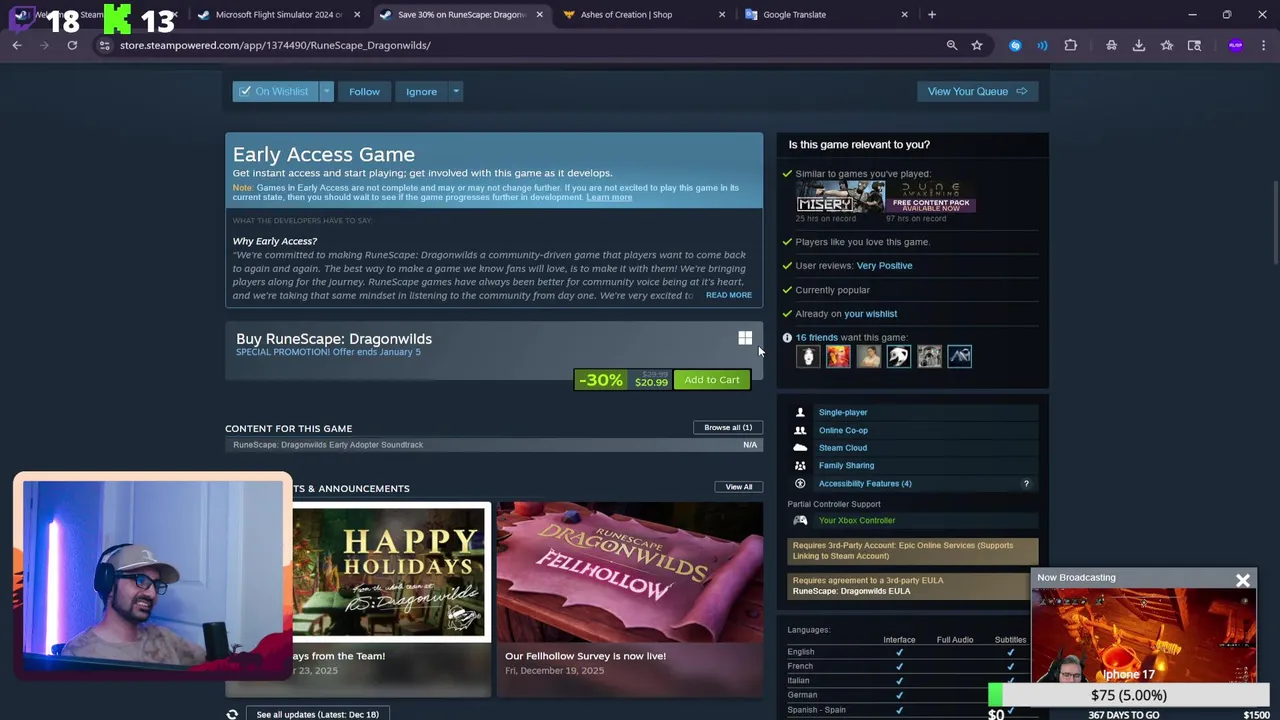Screen dimensions: 1280x720
Task: Open the Online Co-op category link
Action: pos(843,430)
